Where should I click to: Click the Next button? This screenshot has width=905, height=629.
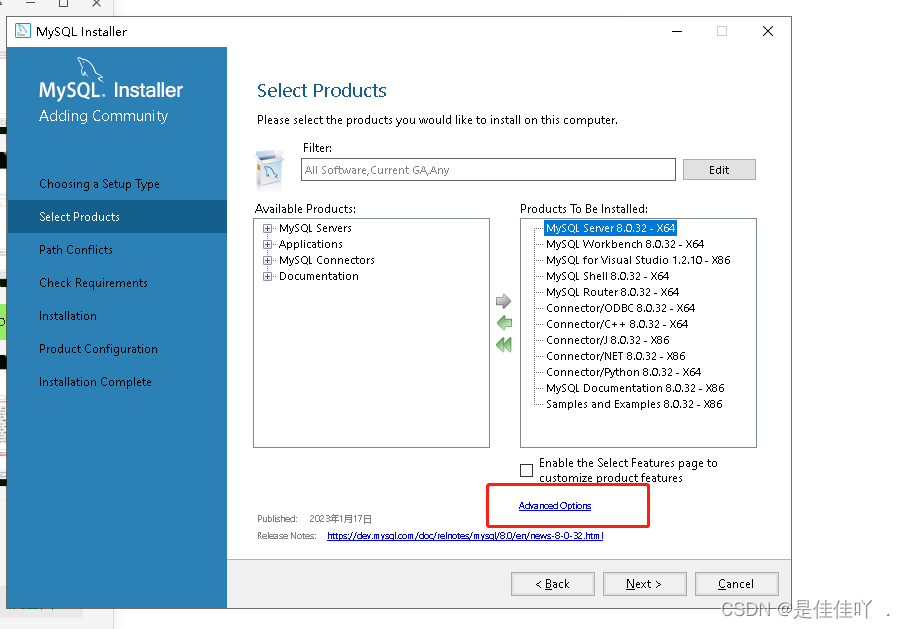coord(644,584)
